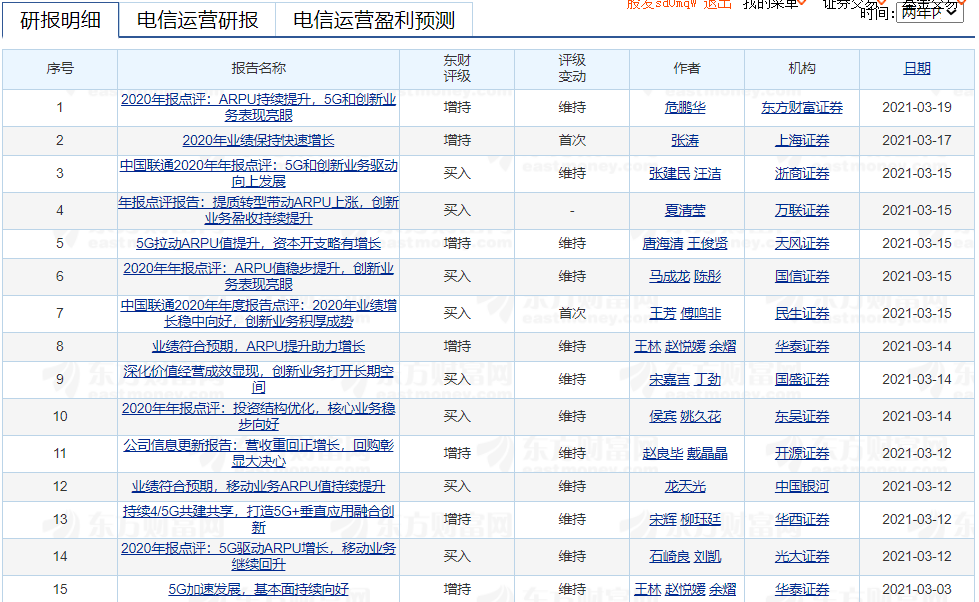The height and width of the screenshot is (602, 979).
Task: Open institution 天风证券 link
Action: tap(802, 244)
